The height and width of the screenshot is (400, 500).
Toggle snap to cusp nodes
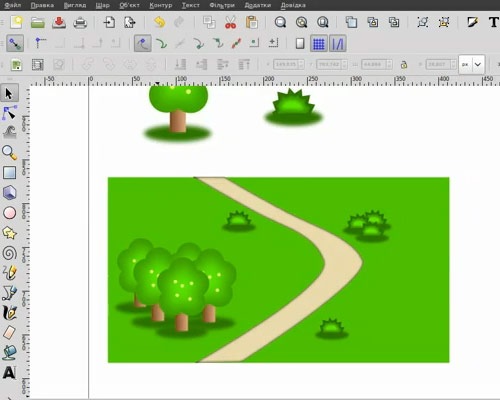click(199, 43)
